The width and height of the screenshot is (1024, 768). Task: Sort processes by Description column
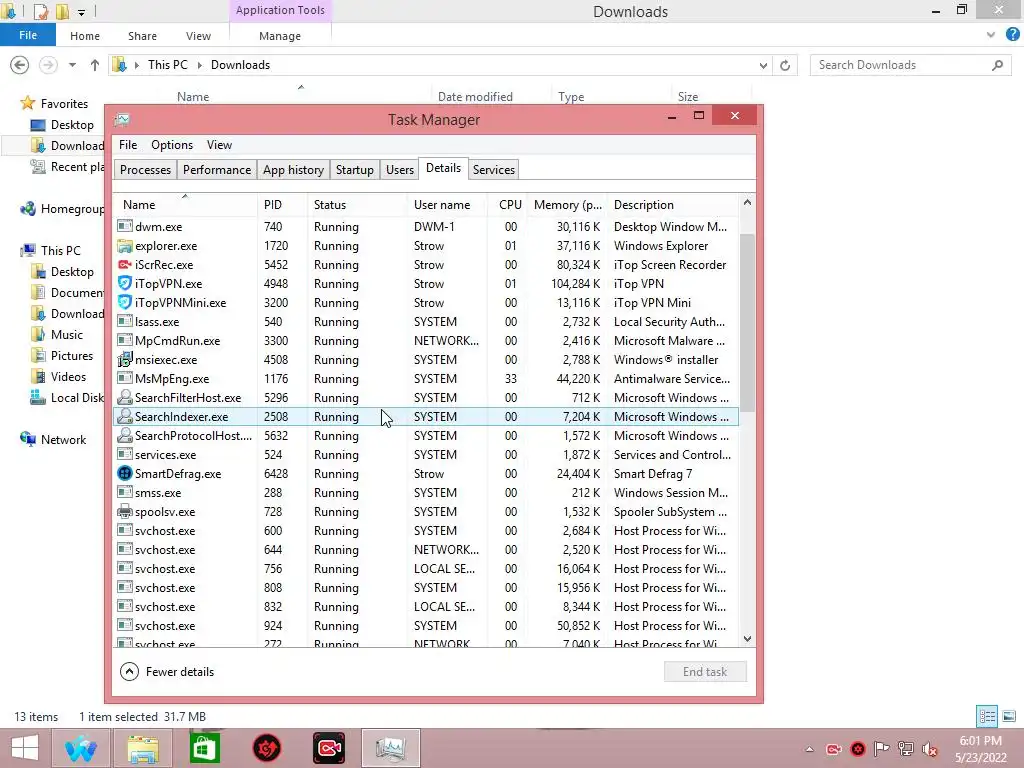(x=673, y=204)
